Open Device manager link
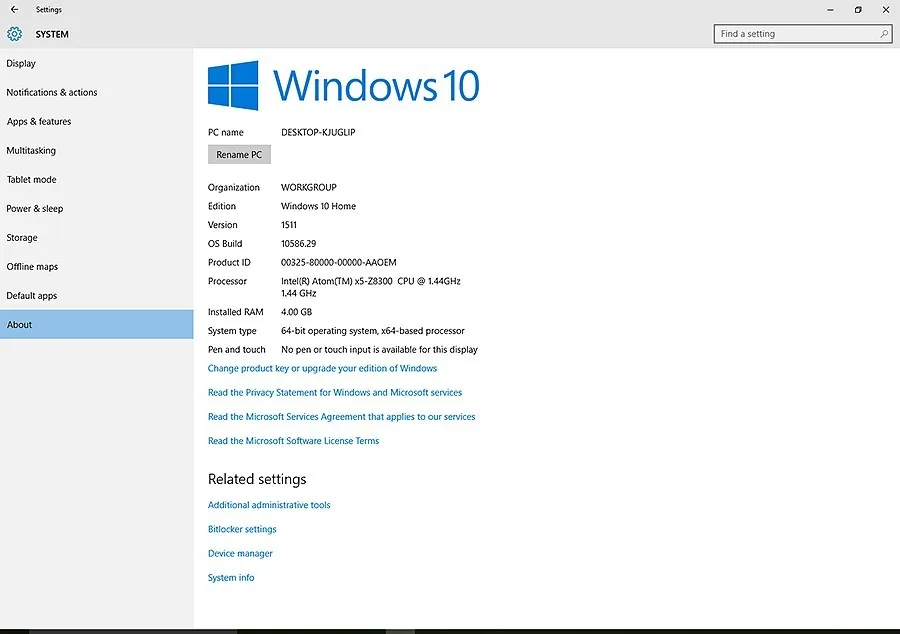Screen dimensions: 900x634 [240, 553]
